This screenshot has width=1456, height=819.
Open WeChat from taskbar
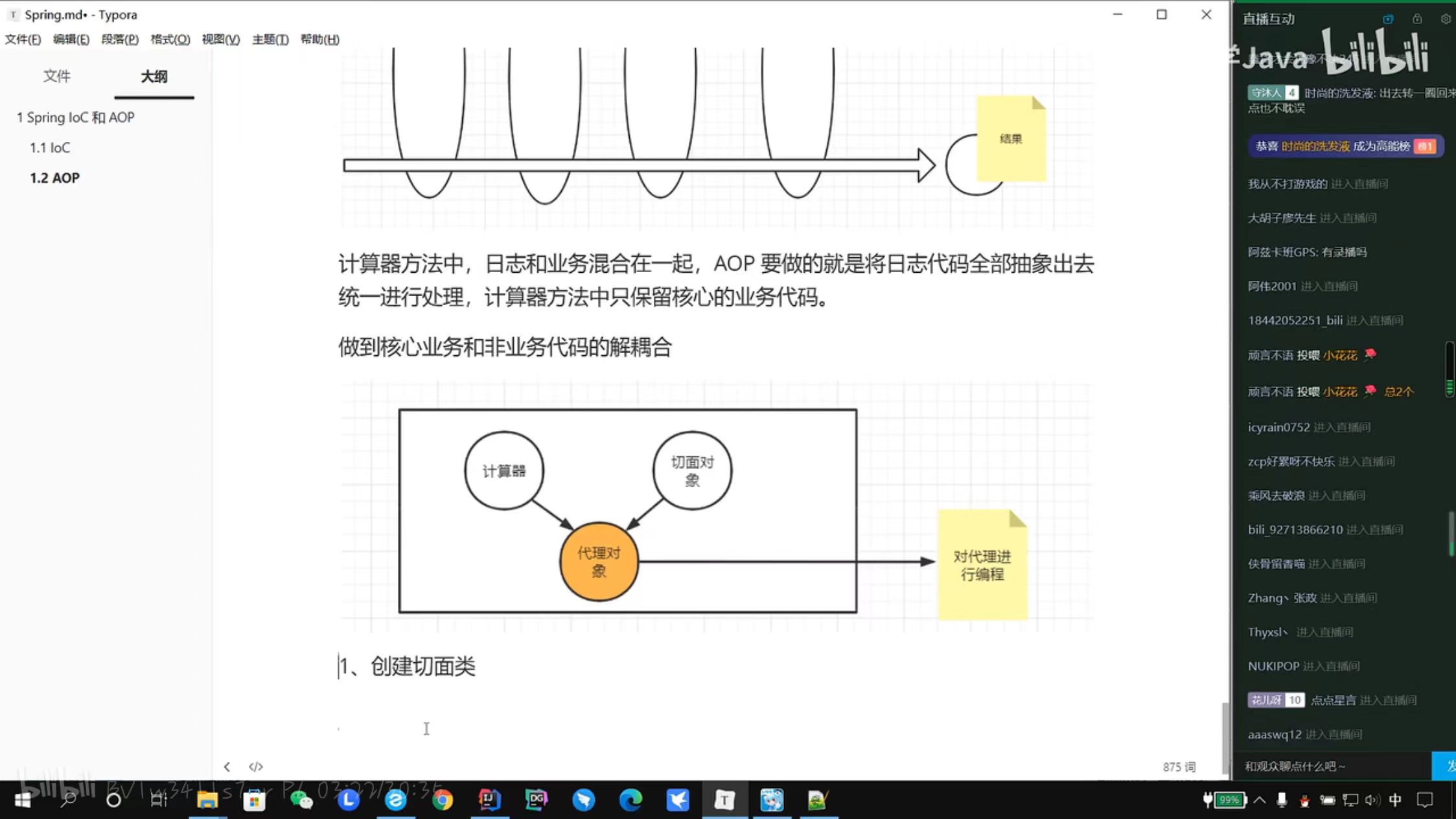click(x=301, y=800)
